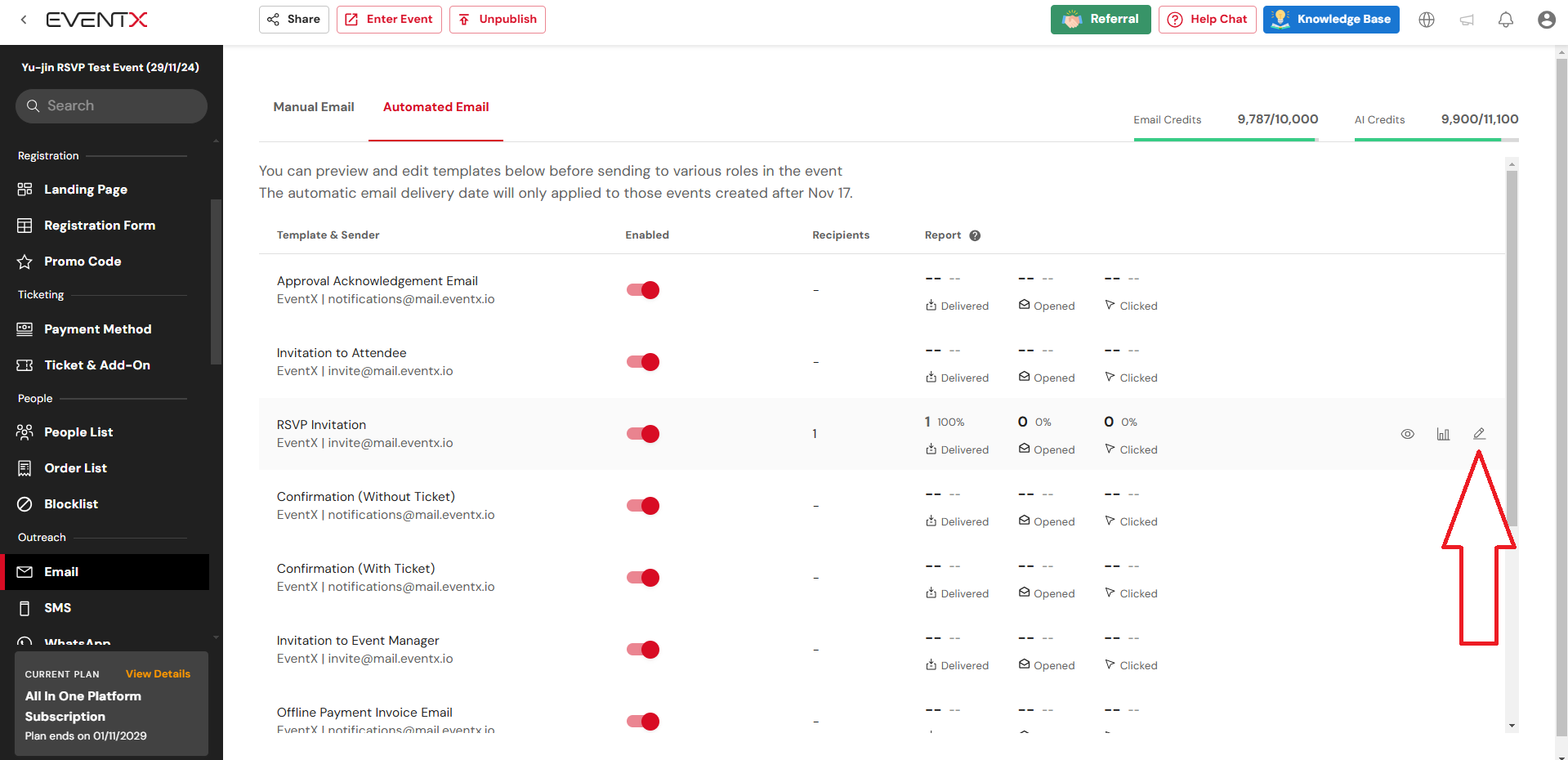Click the Order List receipt icon

[x=25, y=468]
